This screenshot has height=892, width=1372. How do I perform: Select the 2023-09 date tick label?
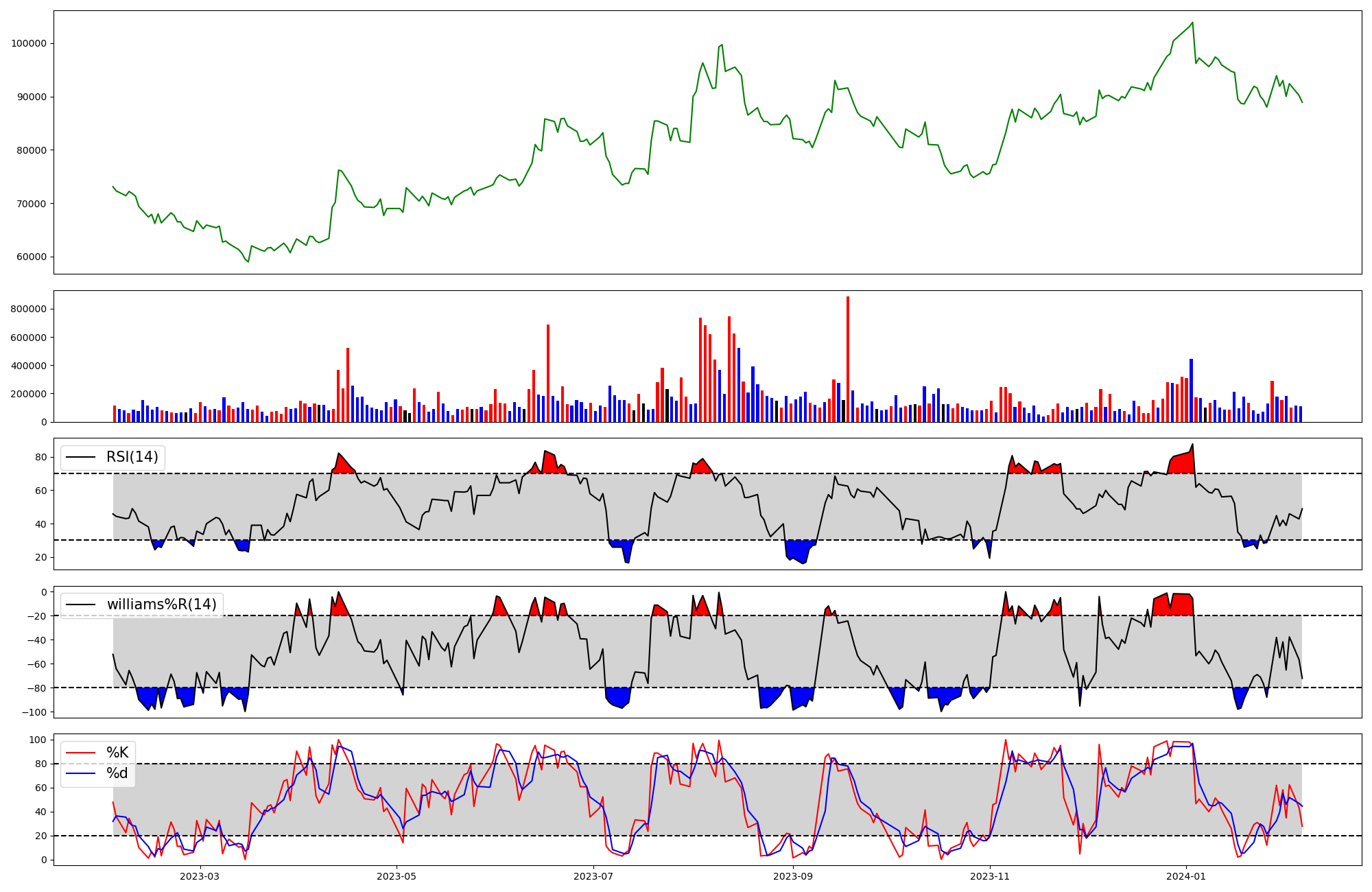pos(793,876)
